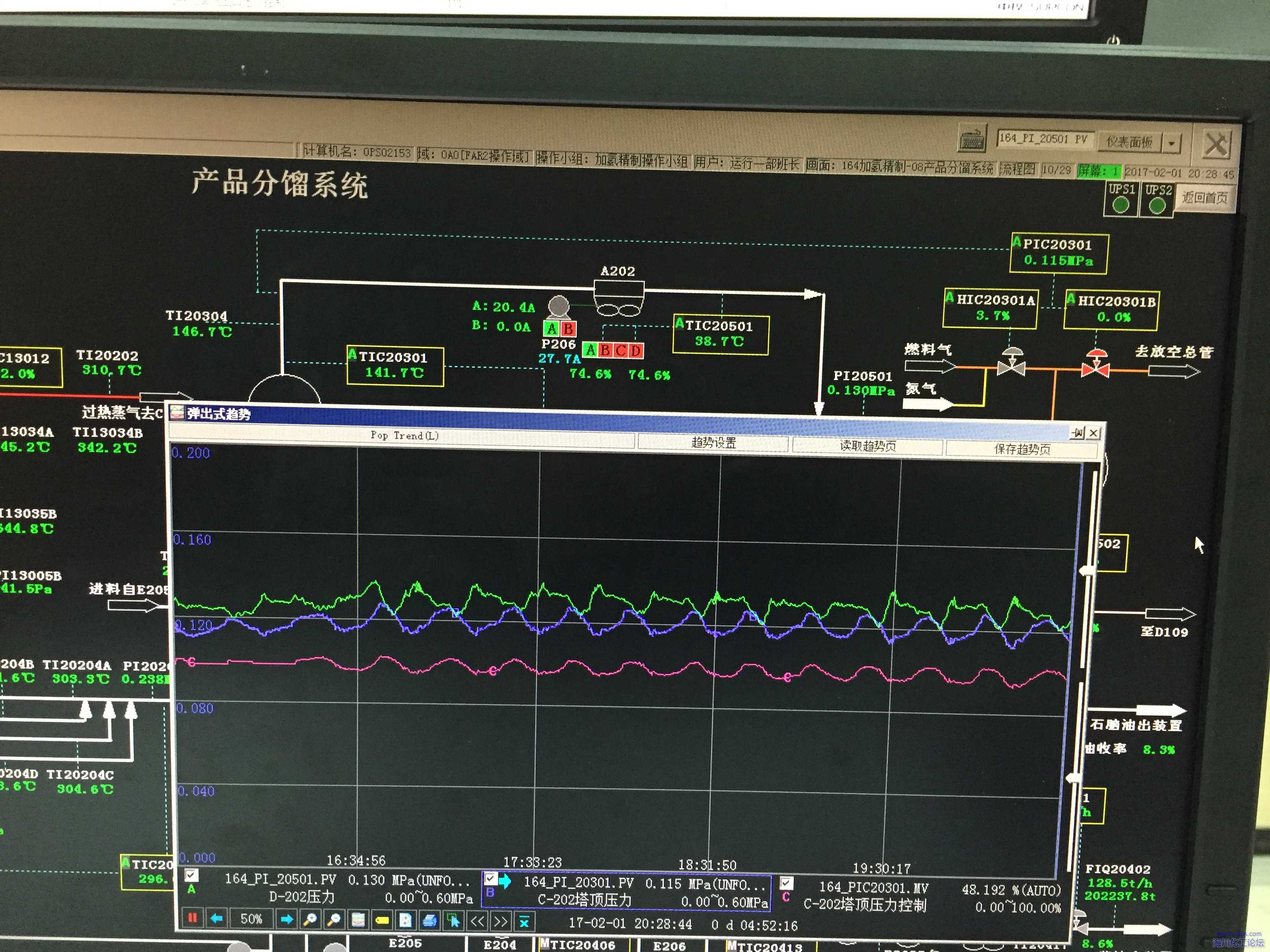
Task: Select A202 fan C red indicator
Action: tap(621, 350)
